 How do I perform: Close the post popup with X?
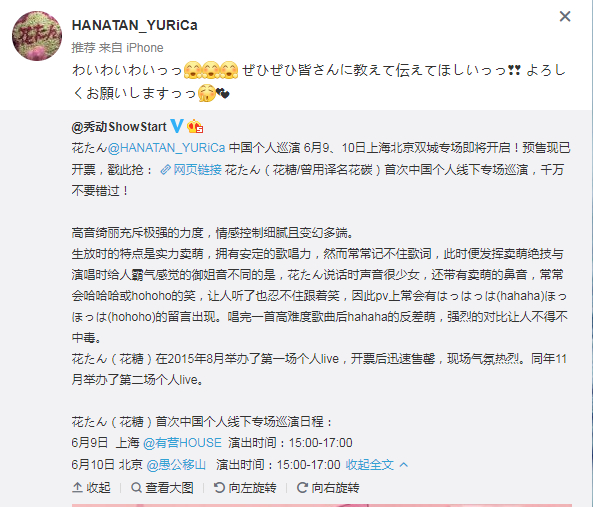click(565, 16)
